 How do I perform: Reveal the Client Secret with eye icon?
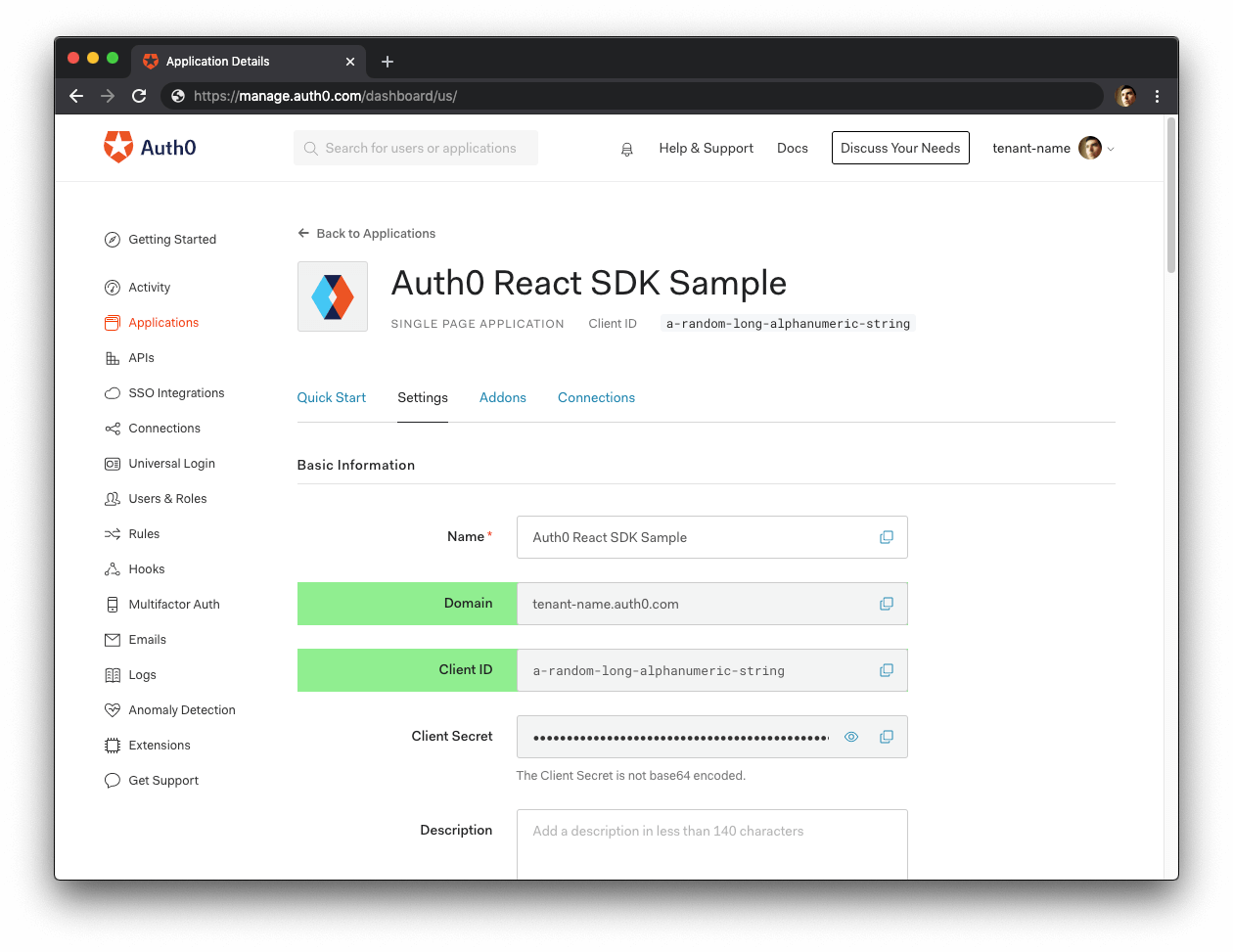(x=851, y=737)
